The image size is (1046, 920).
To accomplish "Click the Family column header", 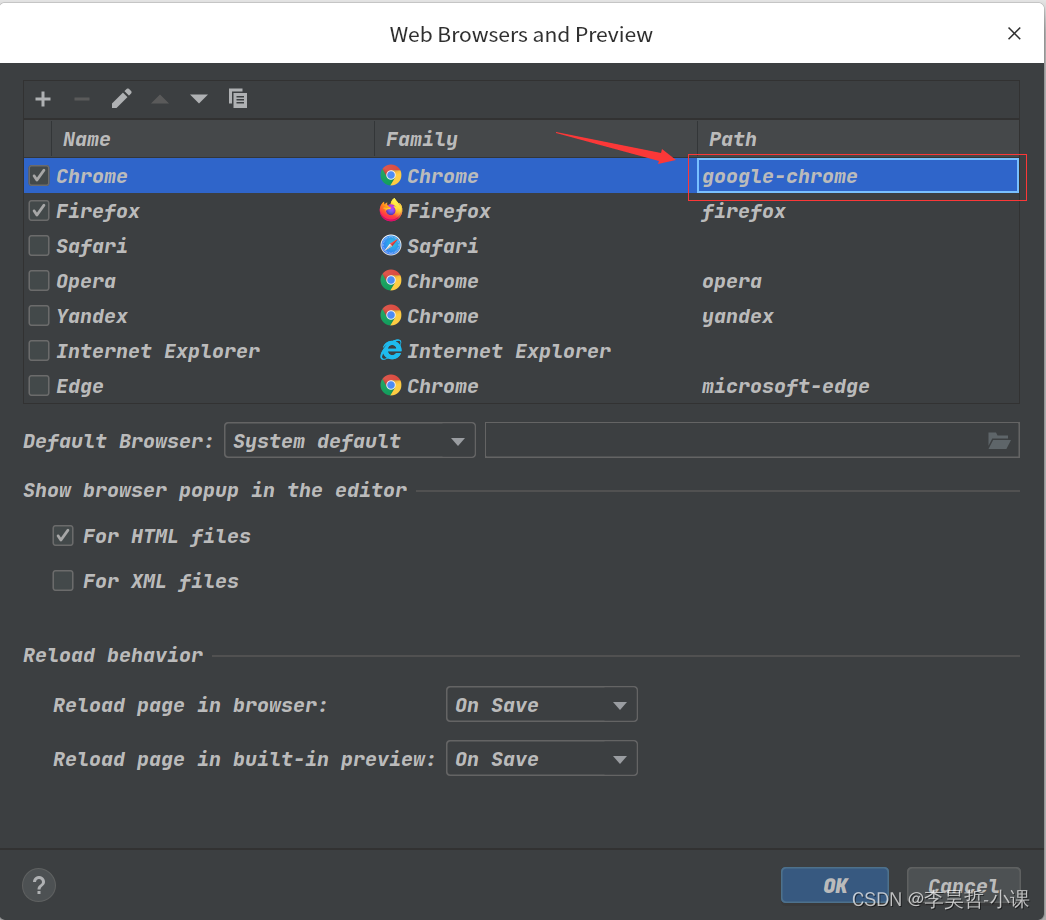I will pos(536,139).
